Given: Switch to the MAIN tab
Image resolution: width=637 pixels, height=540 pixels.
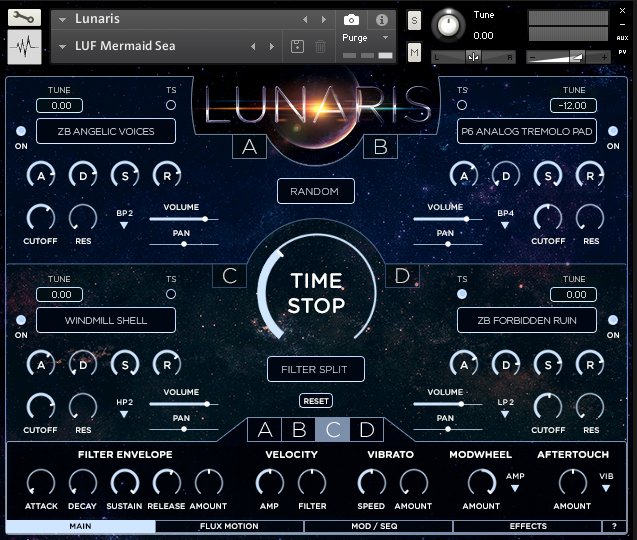Looking at the screenshot, I should [80, 526].
